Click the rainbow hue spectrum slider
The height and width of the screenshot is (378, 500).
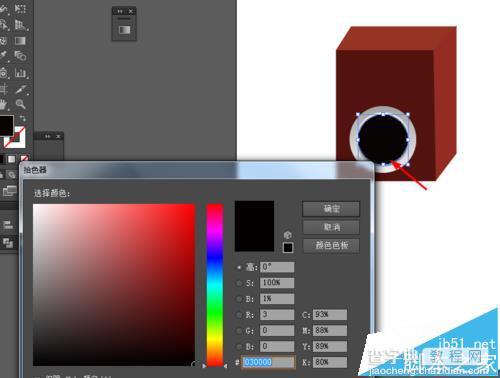click(214, 285)
